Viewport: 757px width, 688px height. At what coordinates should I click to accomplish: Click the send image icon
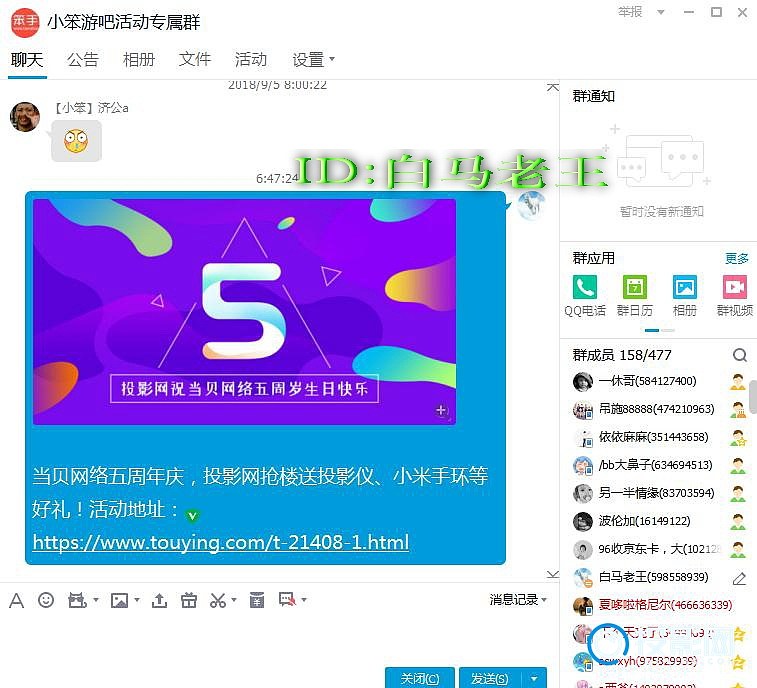pyautogui.click(x=119, y=600)
